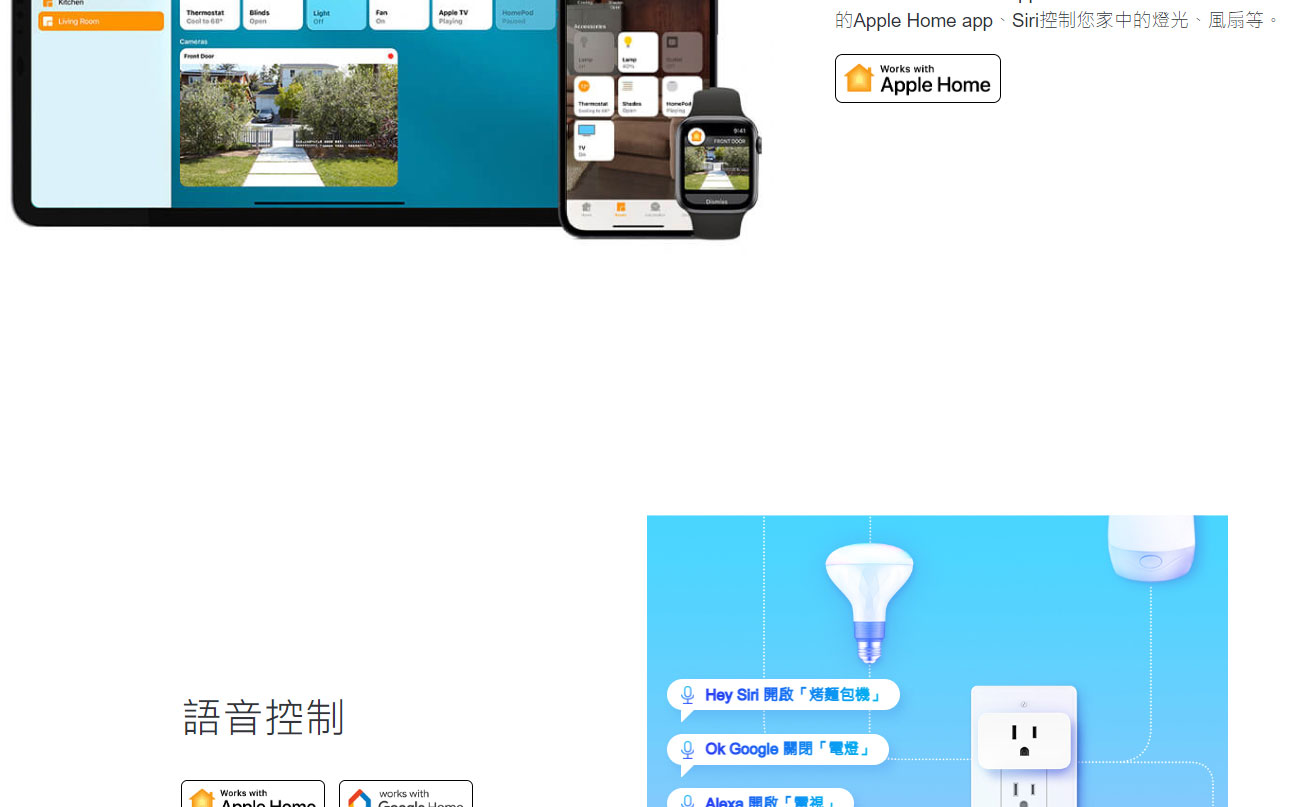The image size is (1293, 807).
Task: Open the Automation tab on the iPhone
Action: point(654,210)
